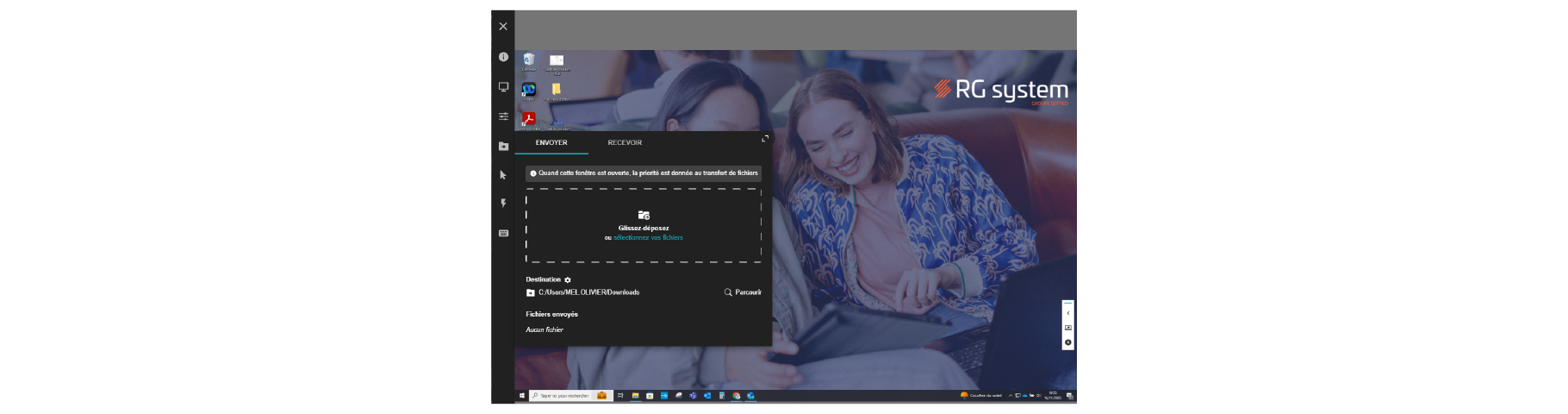Close the sidebar with the X icon
Image resolution: width=1568 pixels, height=414 pixels.
pyautogui.click(x=503, y=27)
